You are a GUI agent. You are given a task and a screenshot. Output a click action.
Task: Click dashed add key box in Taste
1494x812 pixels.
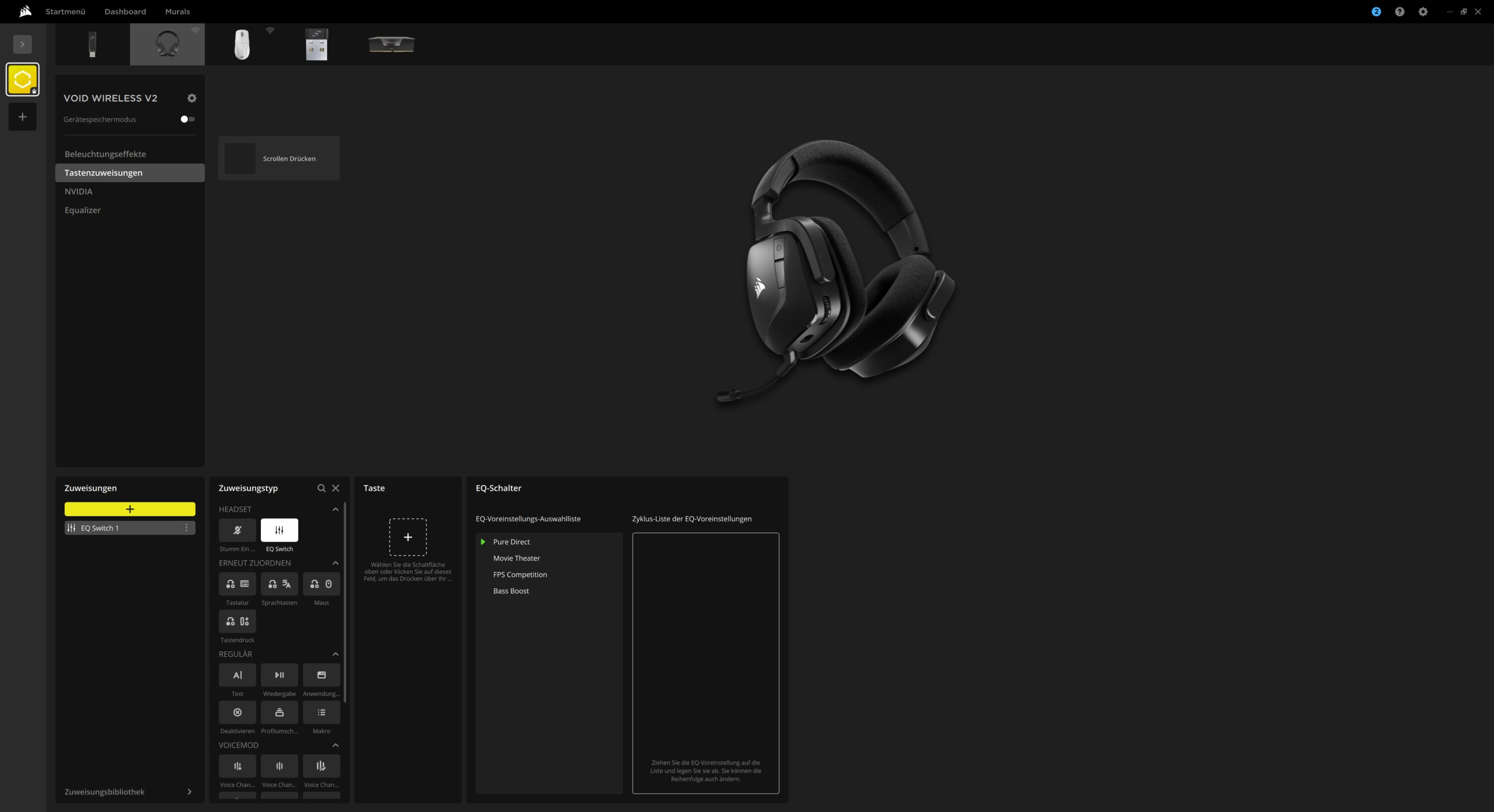[408, 537]
